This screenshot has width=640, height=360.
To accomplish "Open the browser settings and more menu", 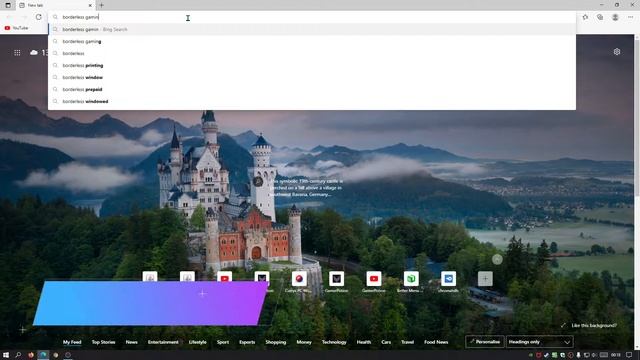I will (630, 17).
